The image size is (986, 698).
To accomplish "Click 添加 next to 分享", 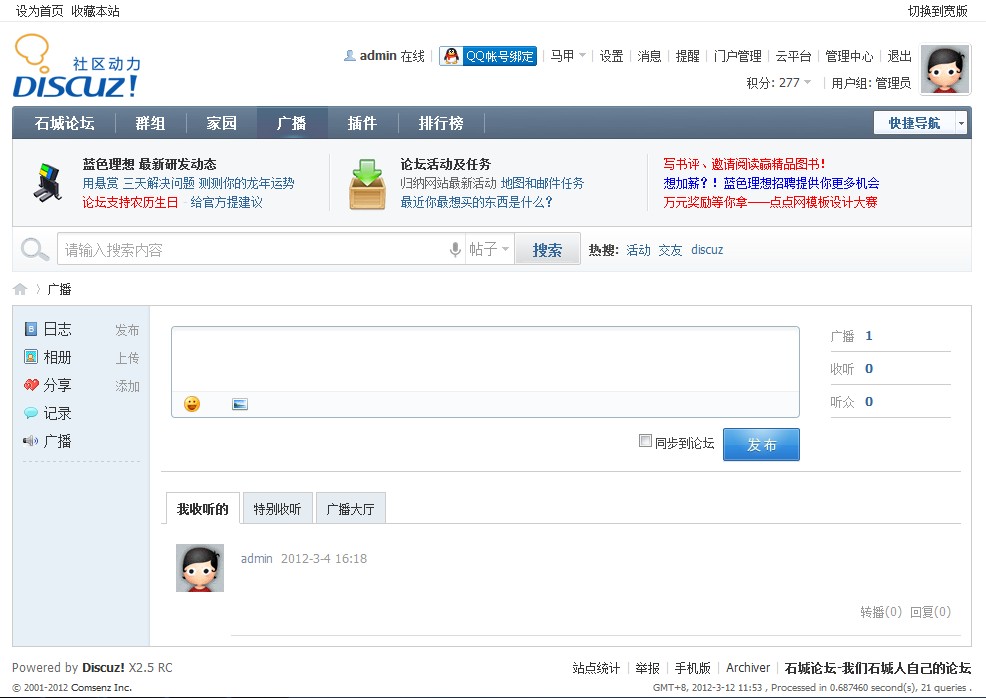I will pyautogui.click(x=127, y=385).
